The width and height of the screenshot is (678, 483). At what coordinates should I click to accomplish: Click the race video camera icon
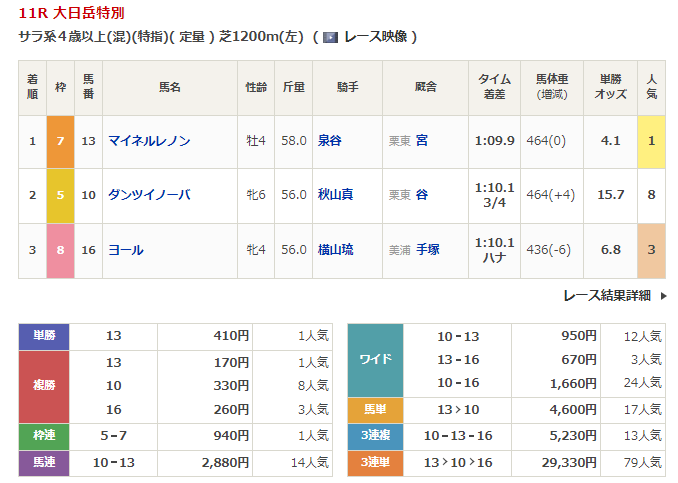point(330,37)
